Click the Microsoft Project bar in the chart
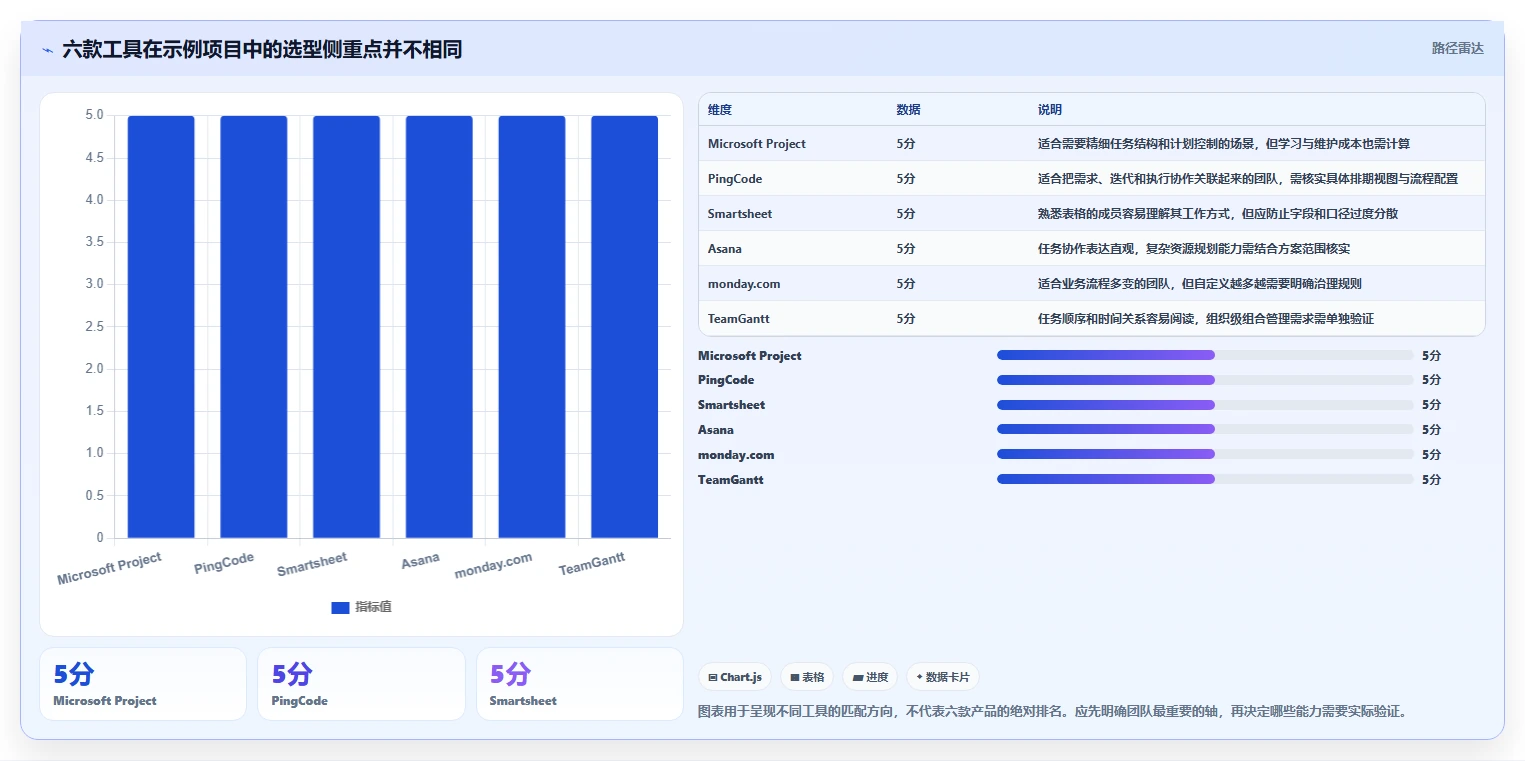This screenshot has width=1525, height=761. [161, 327]
